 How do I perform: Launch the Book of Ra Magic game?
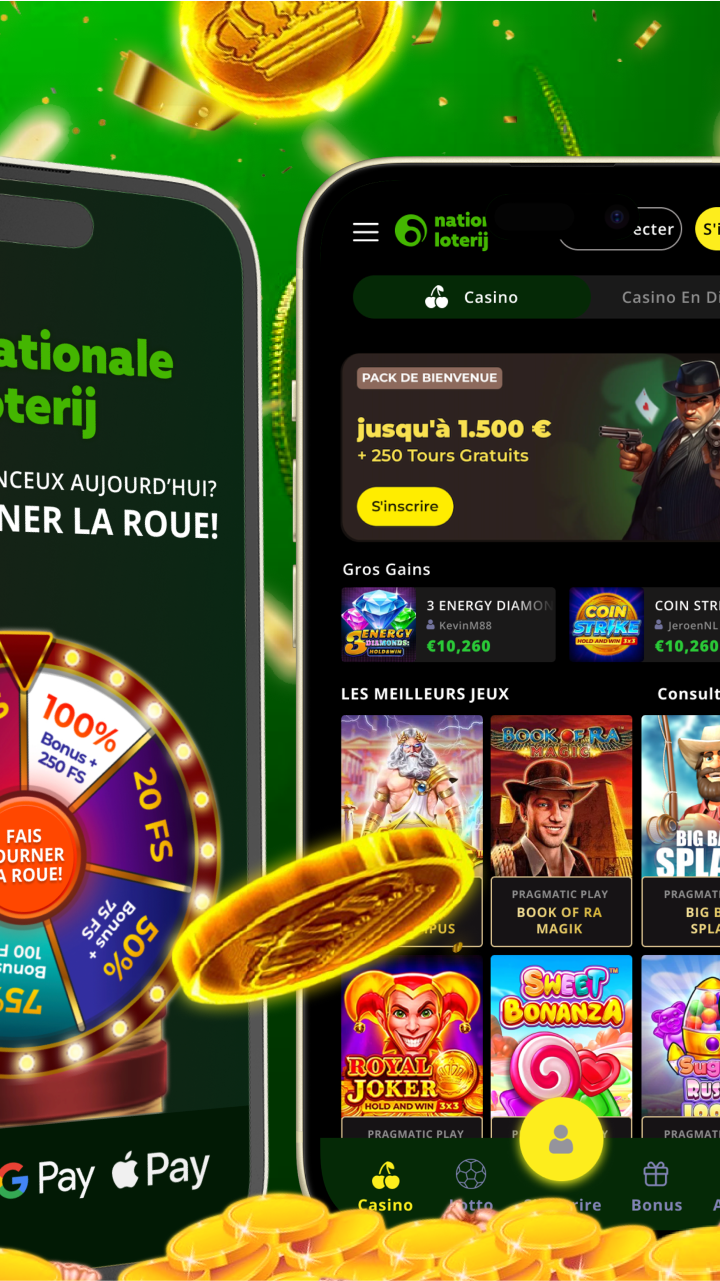[561, 830]
